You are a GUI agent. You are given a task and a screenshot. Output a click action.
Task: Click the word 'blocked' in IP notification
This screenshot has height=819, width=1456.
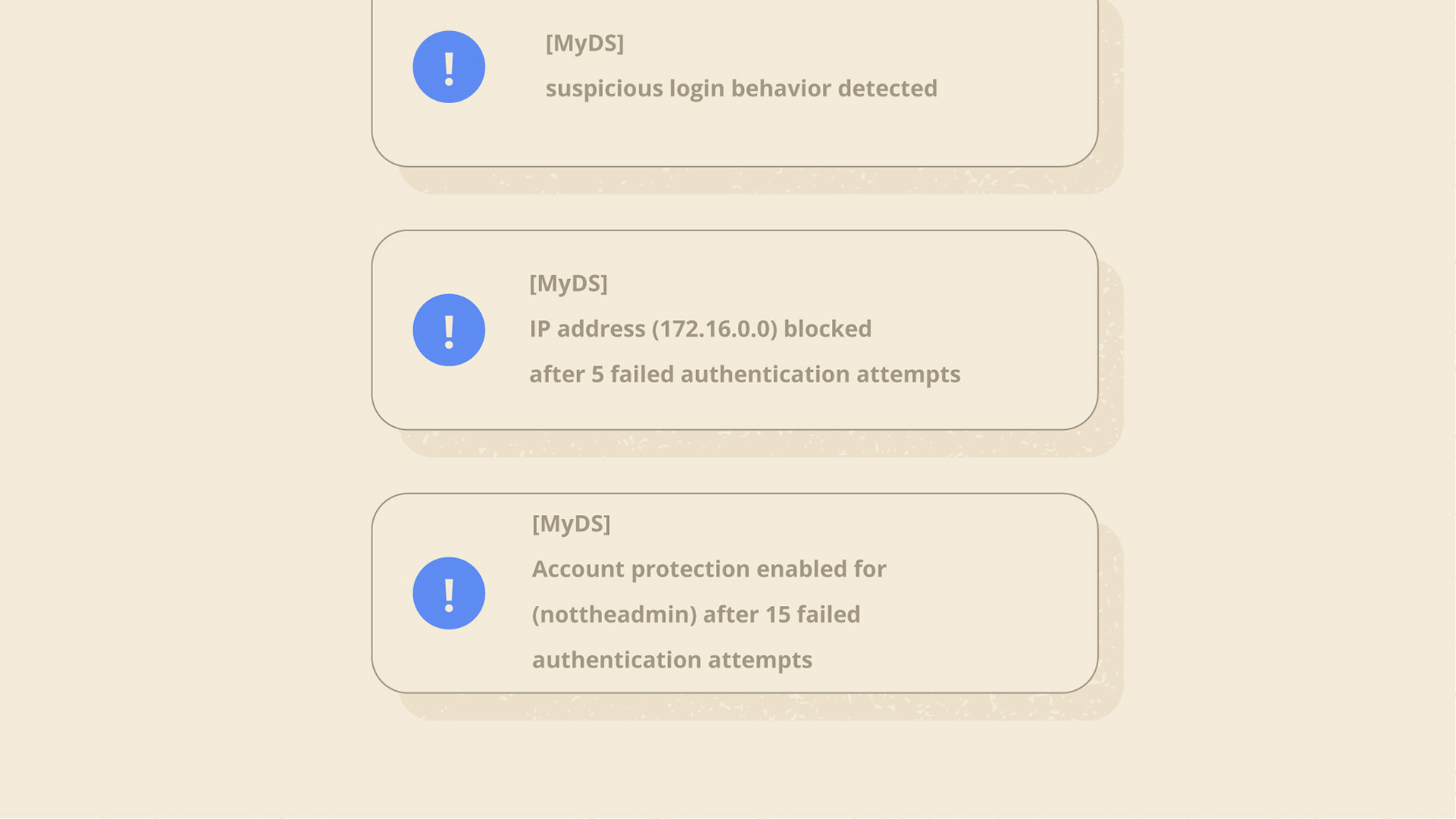point(827,329)
